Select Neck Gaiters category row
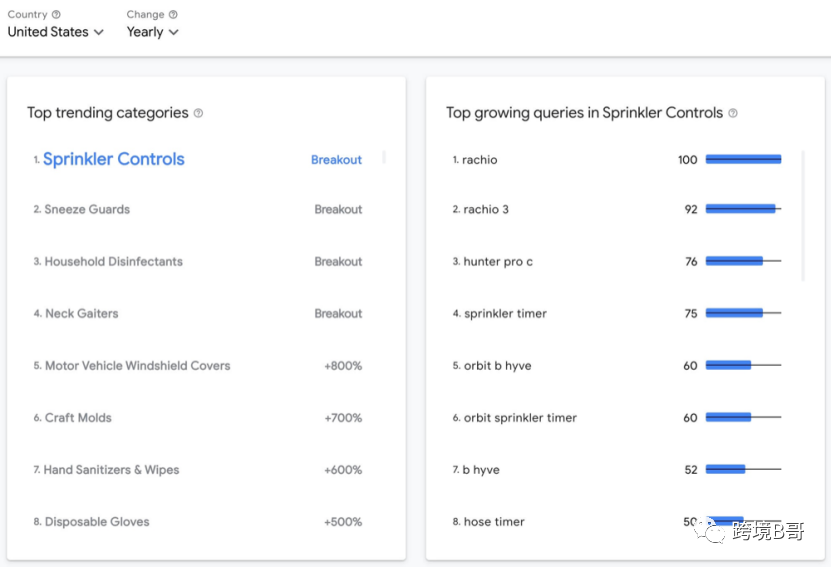 [81, 314]
